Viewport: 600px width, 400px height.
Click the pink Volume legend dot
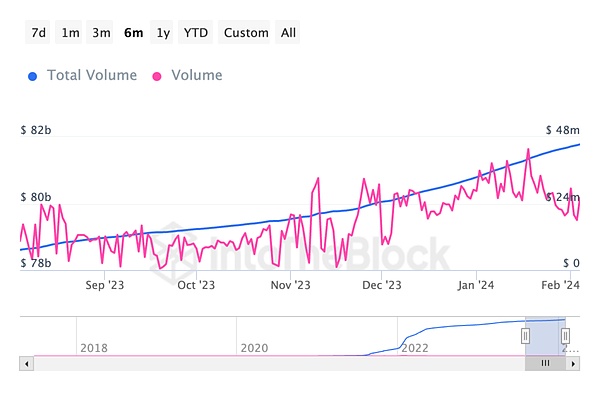coord(158,76)
